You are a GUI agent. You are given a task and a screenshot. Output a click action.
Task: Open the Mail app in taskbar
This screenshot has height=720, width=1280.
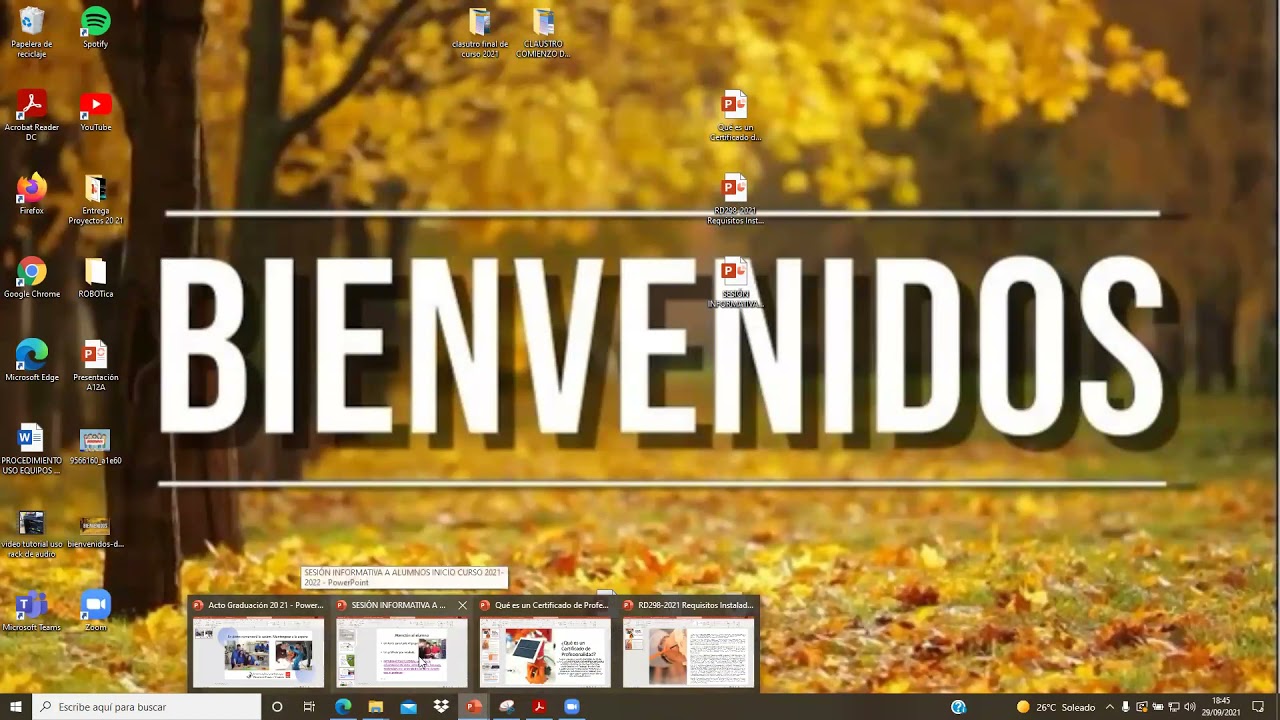pyautogui.click(x=408, y=707)
